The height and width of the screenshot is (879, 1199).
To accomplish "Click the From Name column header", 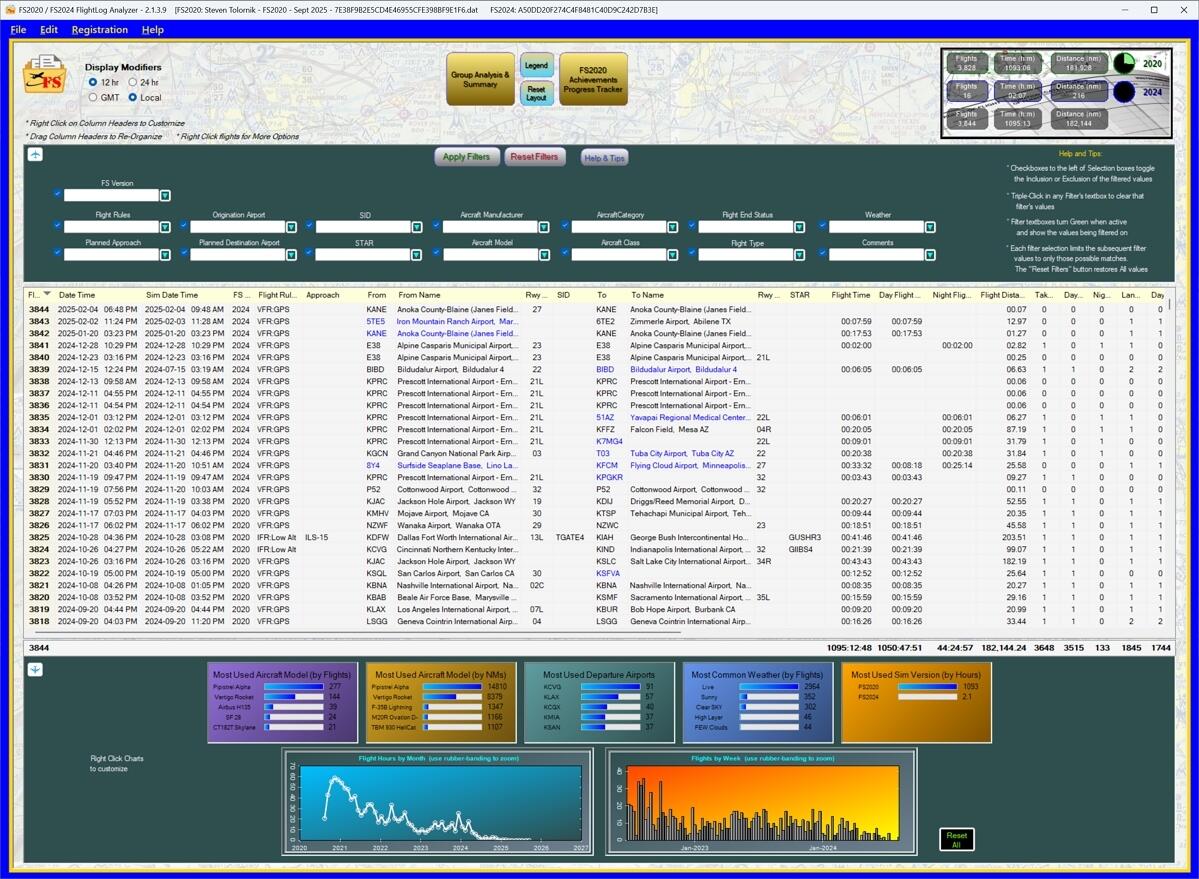I will click(419, 295).
